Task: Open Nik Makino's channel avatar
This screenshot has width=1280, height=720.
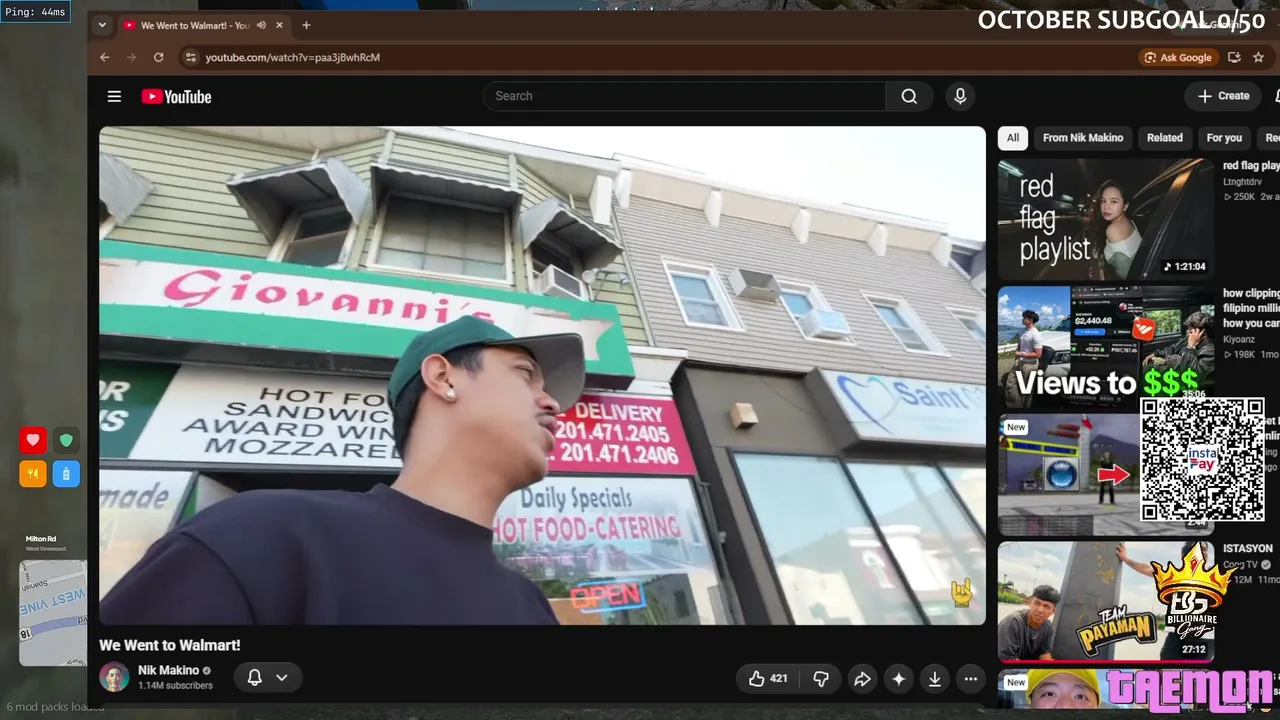Action: point(114,677)
